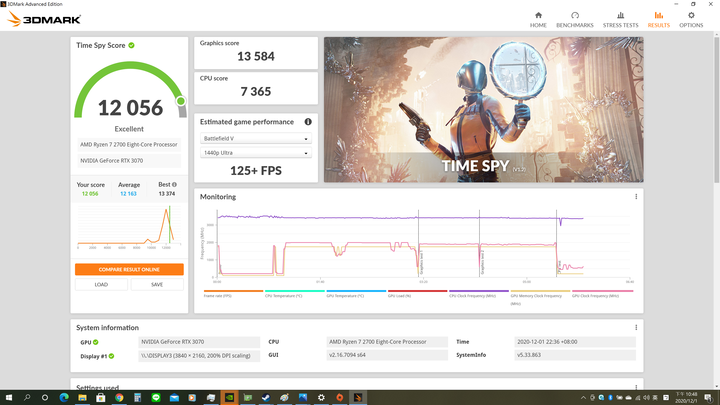Click the DISPLAY3 resolution field
This screenshot has width=720, height=405.
click(x=199, y=355)
